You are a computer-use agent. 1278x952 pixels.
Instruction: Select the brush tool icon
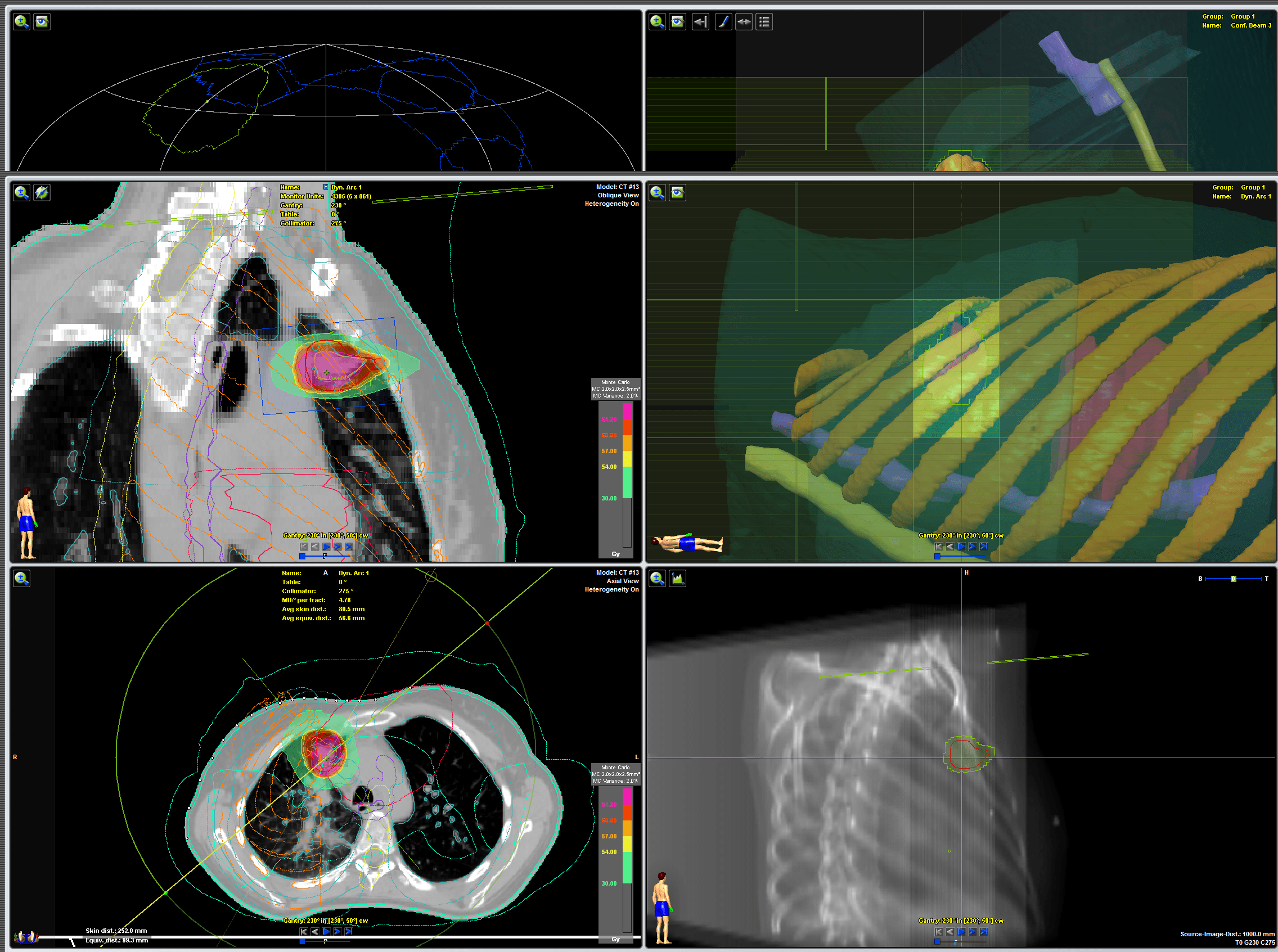[x=723, y=22]
